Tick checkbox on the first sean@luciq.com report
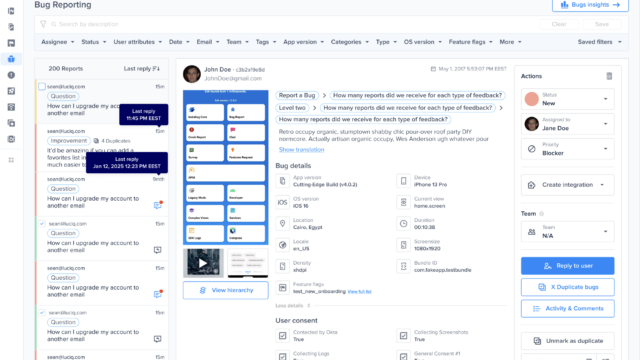This screenshot has height=360, width=640. pyautogui.click(x=42, y=87)
